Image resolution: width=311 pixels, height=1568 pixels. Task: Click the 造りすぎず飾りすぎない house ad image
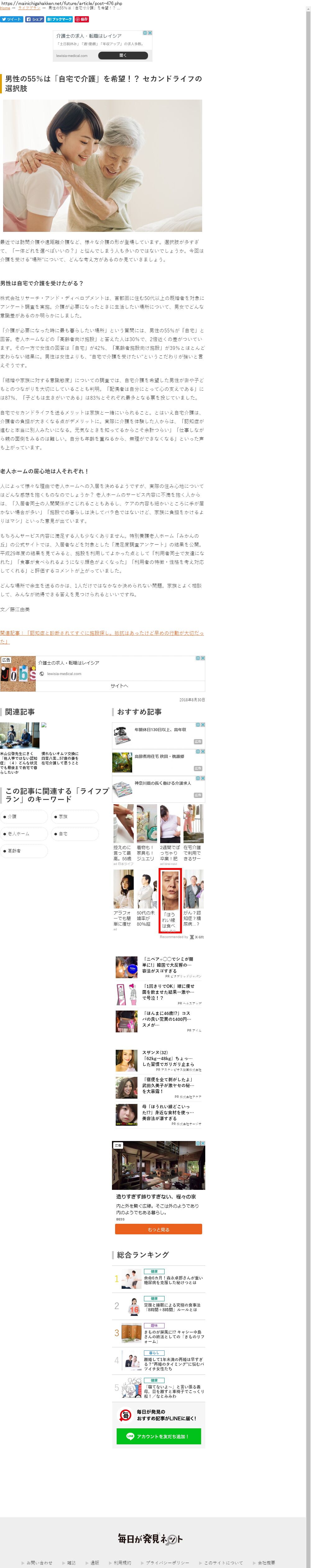(158, 1165)
